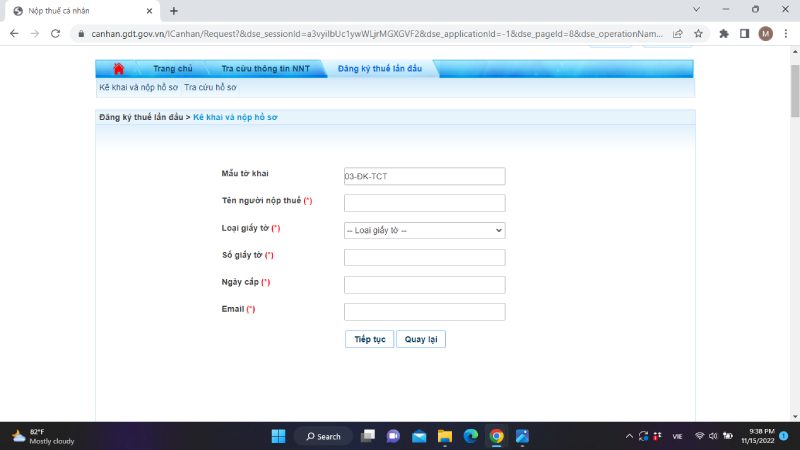Show hidden system tray icons
800x450 pixels.
pyautogui.click(x=629, y=436)
